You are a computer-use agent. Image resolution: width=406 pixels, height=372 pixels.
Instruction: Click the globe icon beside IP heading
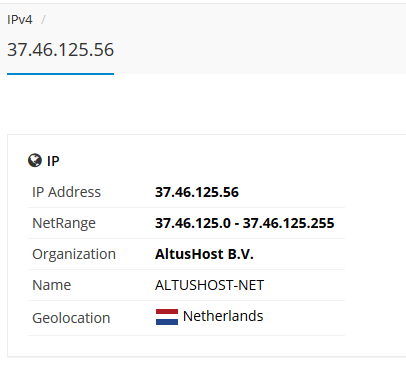[x=35, y=161]
